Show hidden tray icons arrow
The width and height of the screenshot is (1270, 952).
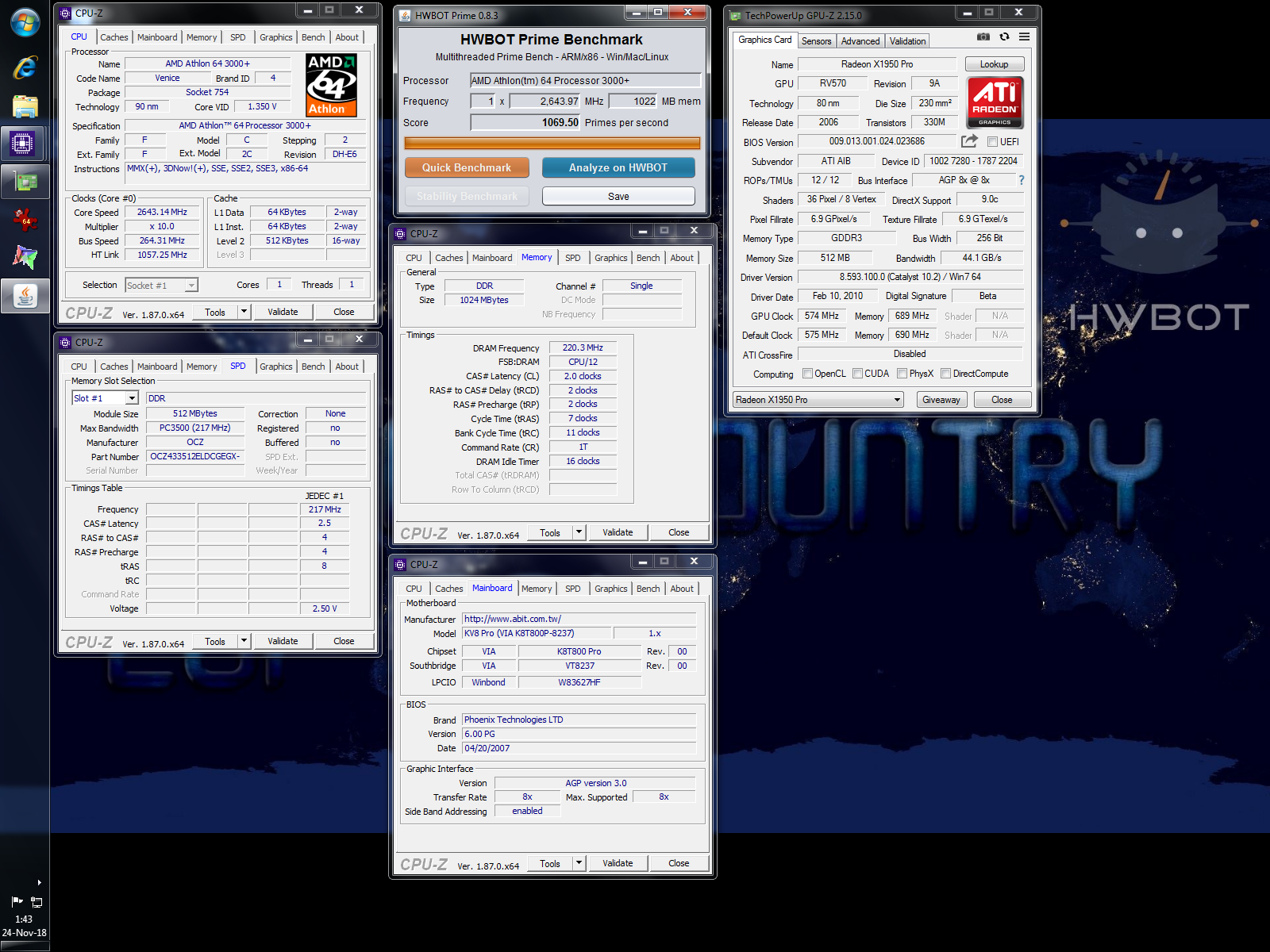(x=39, y=882)
